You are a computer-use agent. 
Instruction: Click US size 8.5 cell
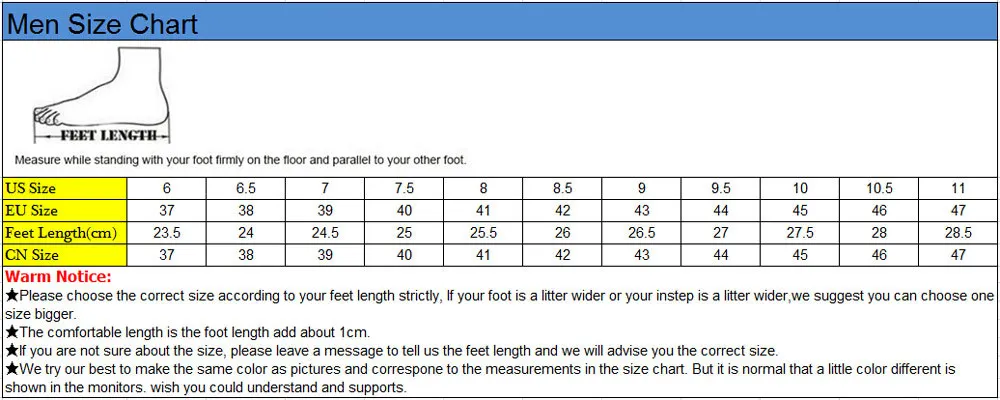[562, 188]
